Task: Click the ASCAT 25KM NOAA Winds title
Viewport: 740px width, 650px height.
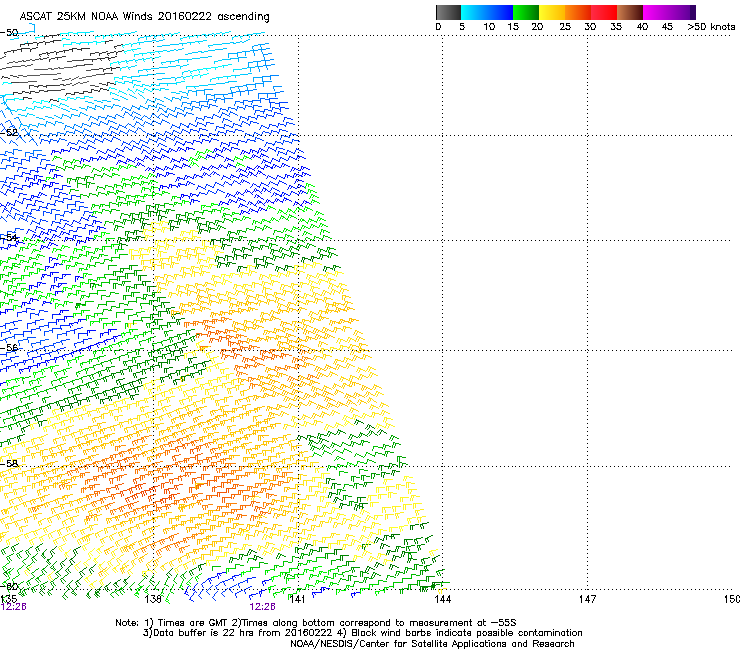Action: tap(144, 17)
